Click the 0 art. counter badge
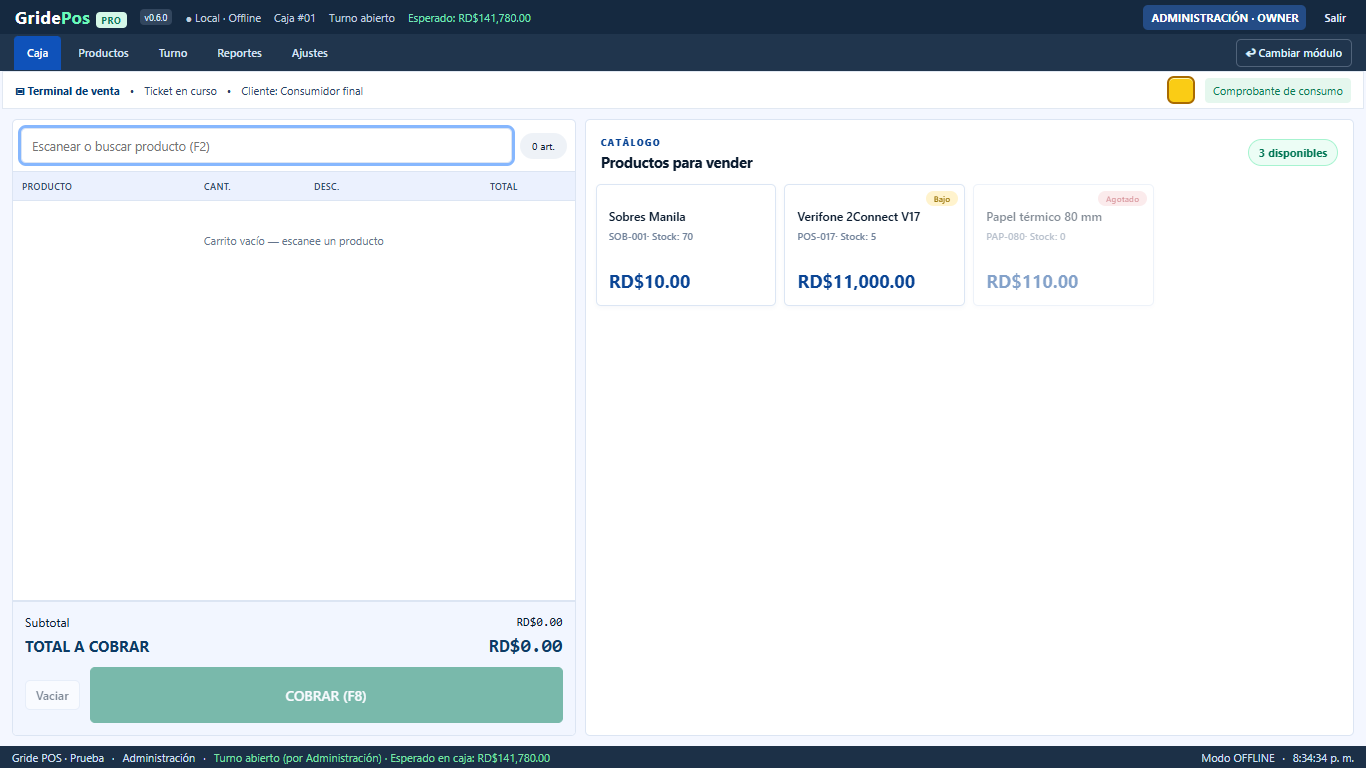Screen dimensions: 1366x768 click(543, 146)
